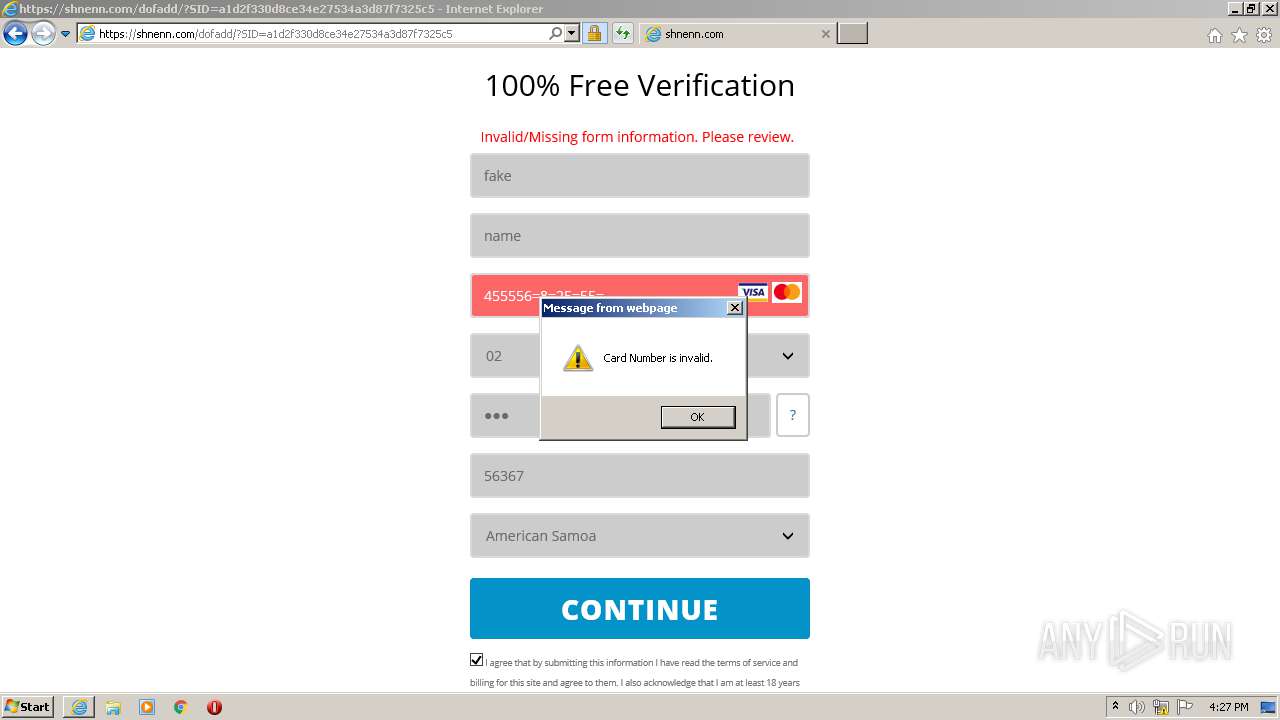Click the Card Number is invalid text
The image size is (1280, 720).
pos(658,358)
